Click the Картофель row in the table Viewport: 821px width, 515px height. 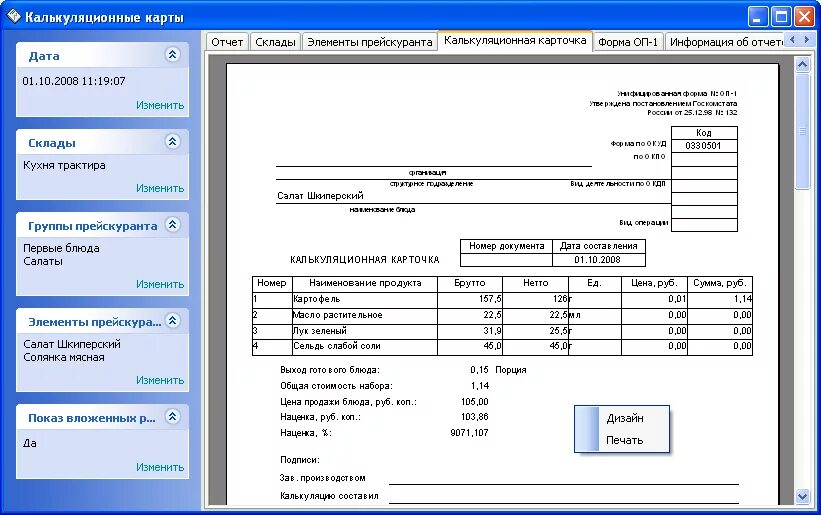pyautogui.click(x=502, y=299)
